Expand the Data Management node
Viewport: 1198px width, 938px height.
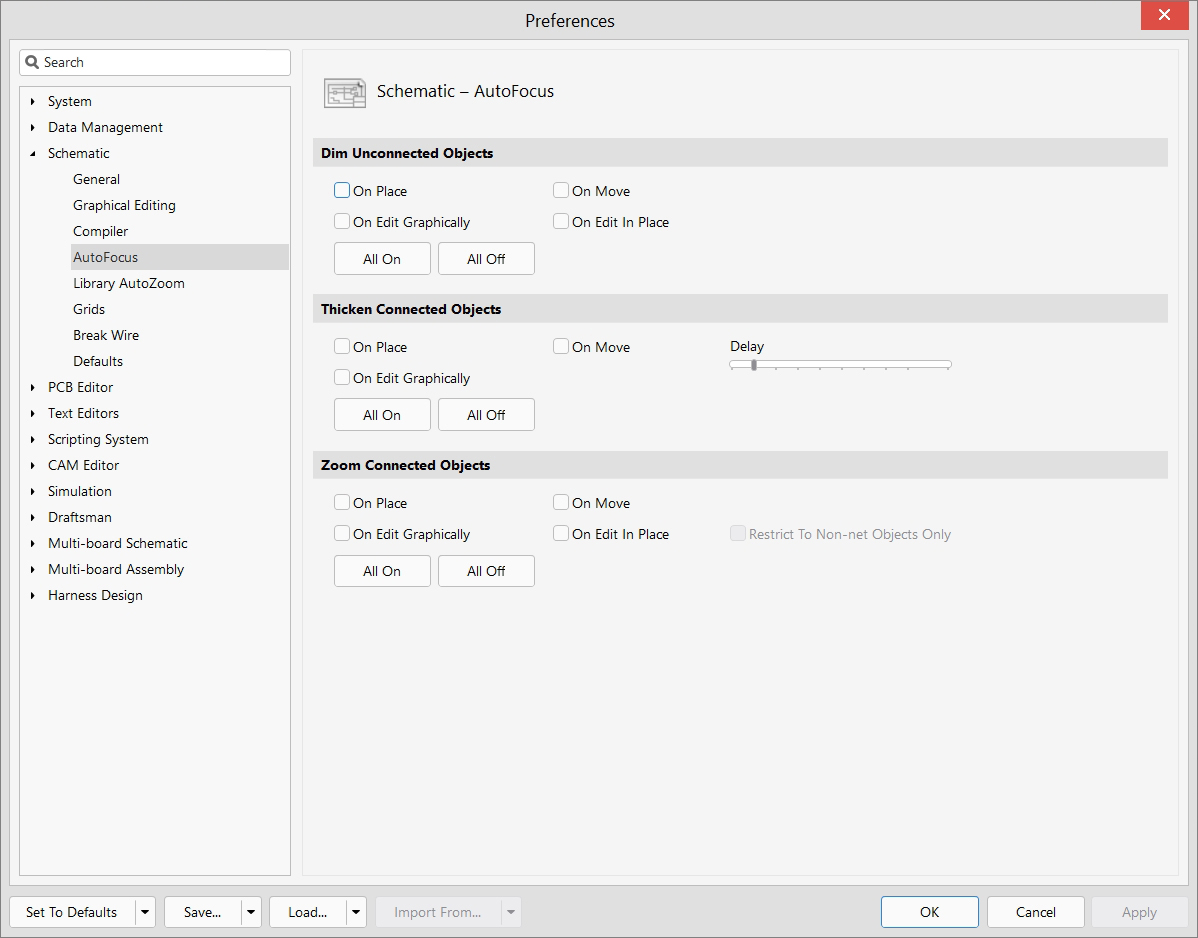click(x=33, y=127)
